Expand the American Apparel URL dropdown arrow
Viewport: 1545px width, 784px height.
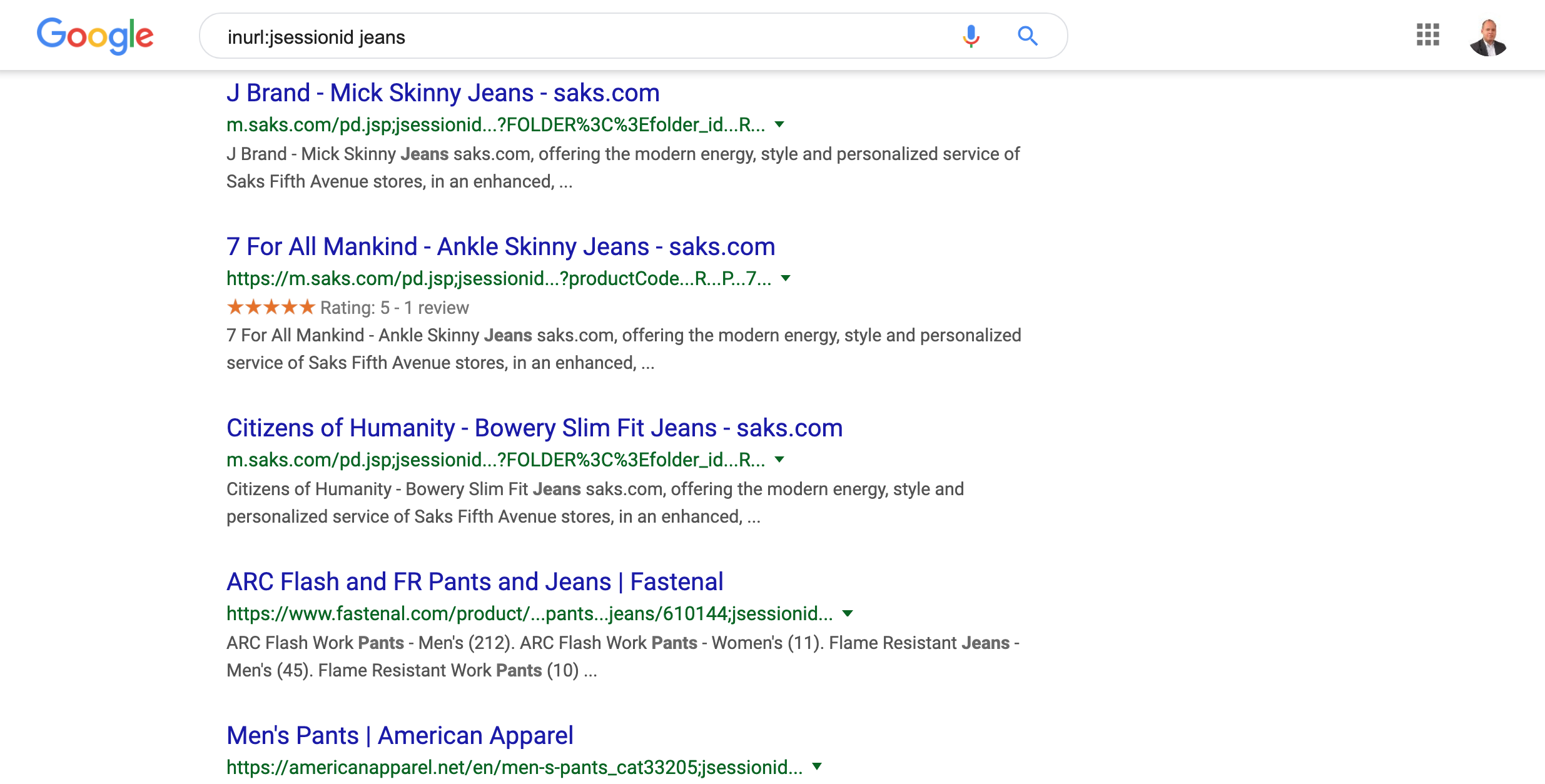[816, 766]
